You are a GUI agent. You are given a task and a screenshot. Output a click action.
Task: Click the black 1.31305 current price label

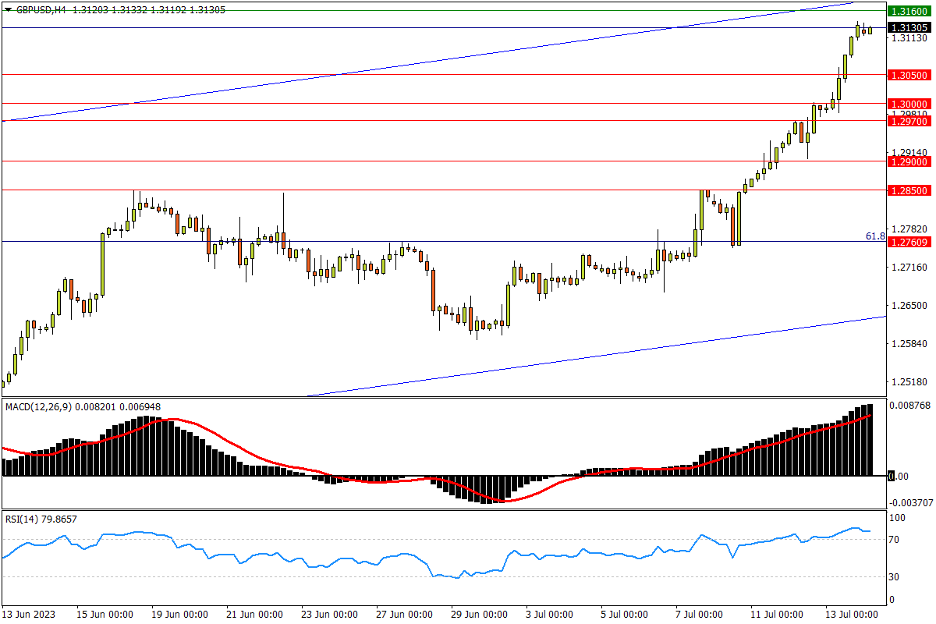tap(909, 27)
